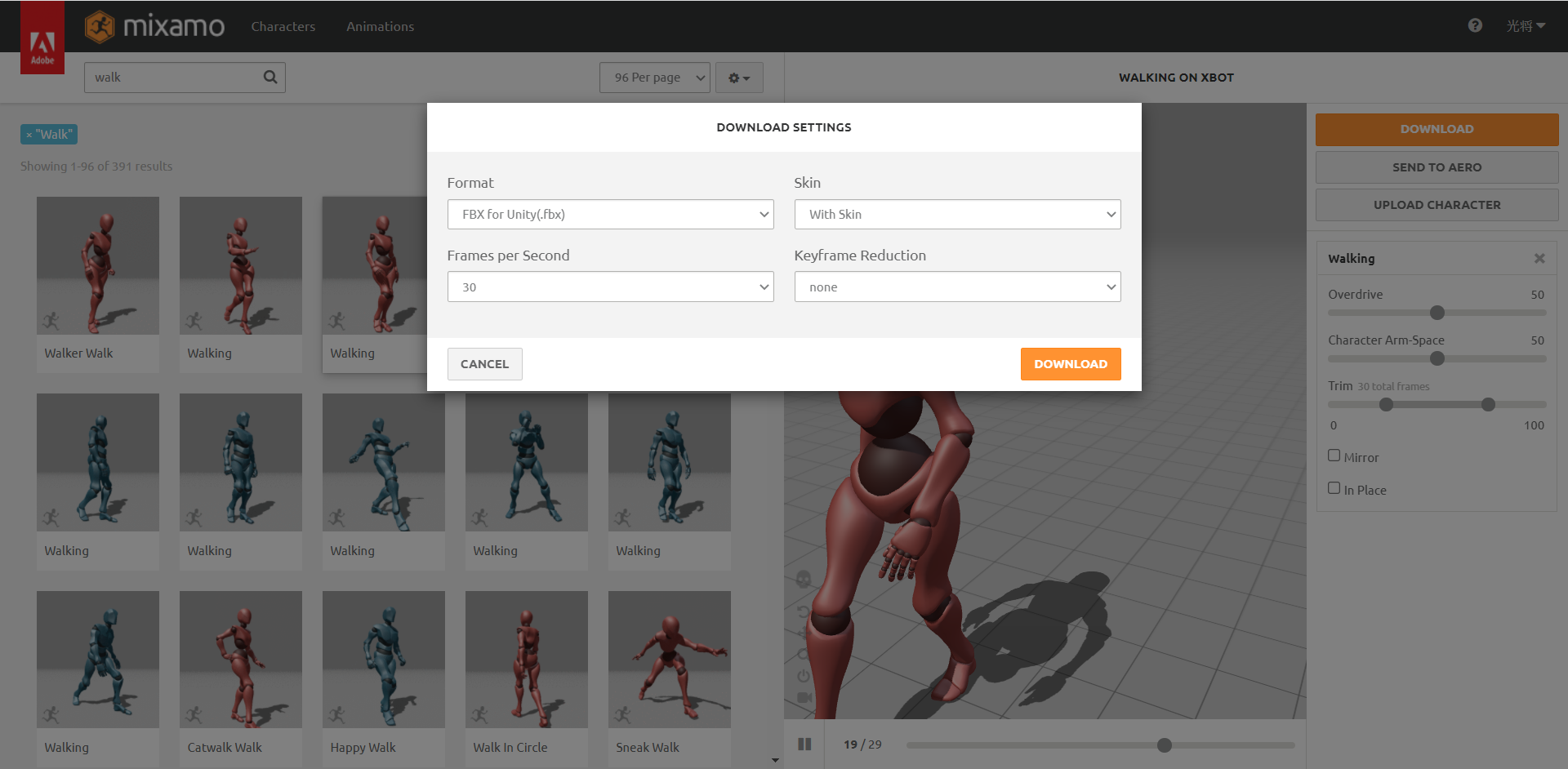
Task: Click the search magnifier icon
Action: [270, 77]
